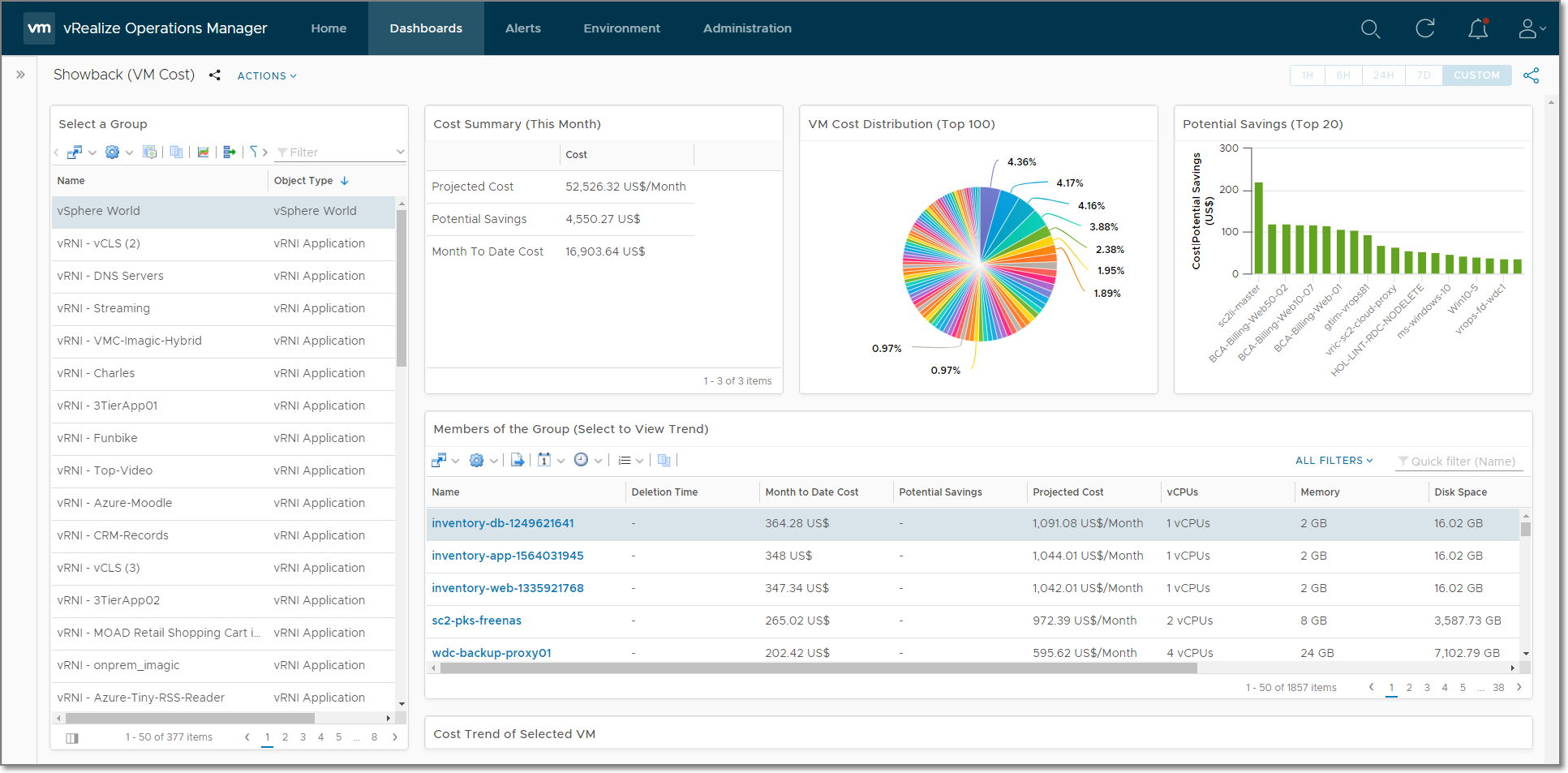Click the chart icon in Select a Group

tap(203, 152)
